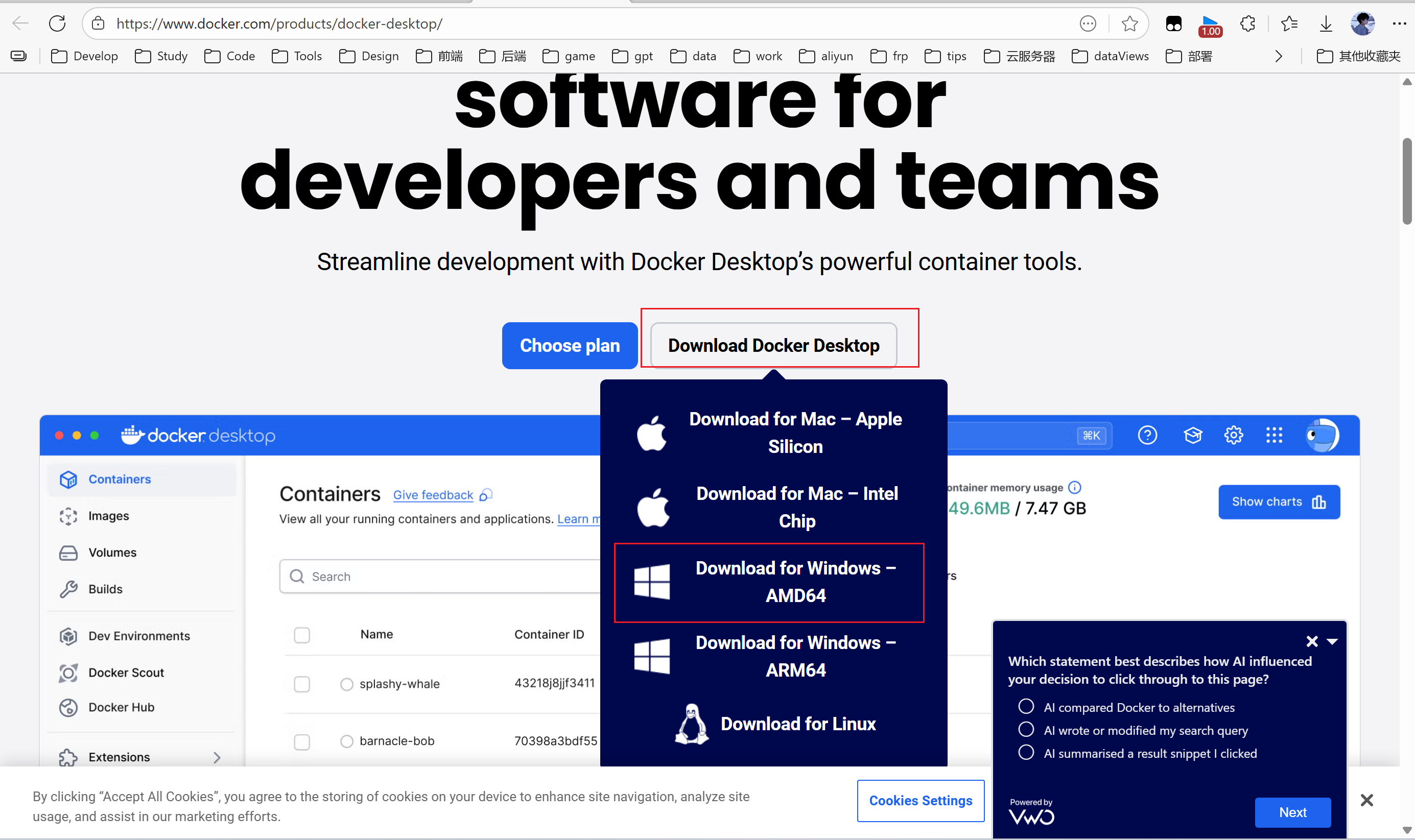Expand bookmarks bar overflow chevron
This screenshot has width=1415, height=840.
[x=1279, y=56]
